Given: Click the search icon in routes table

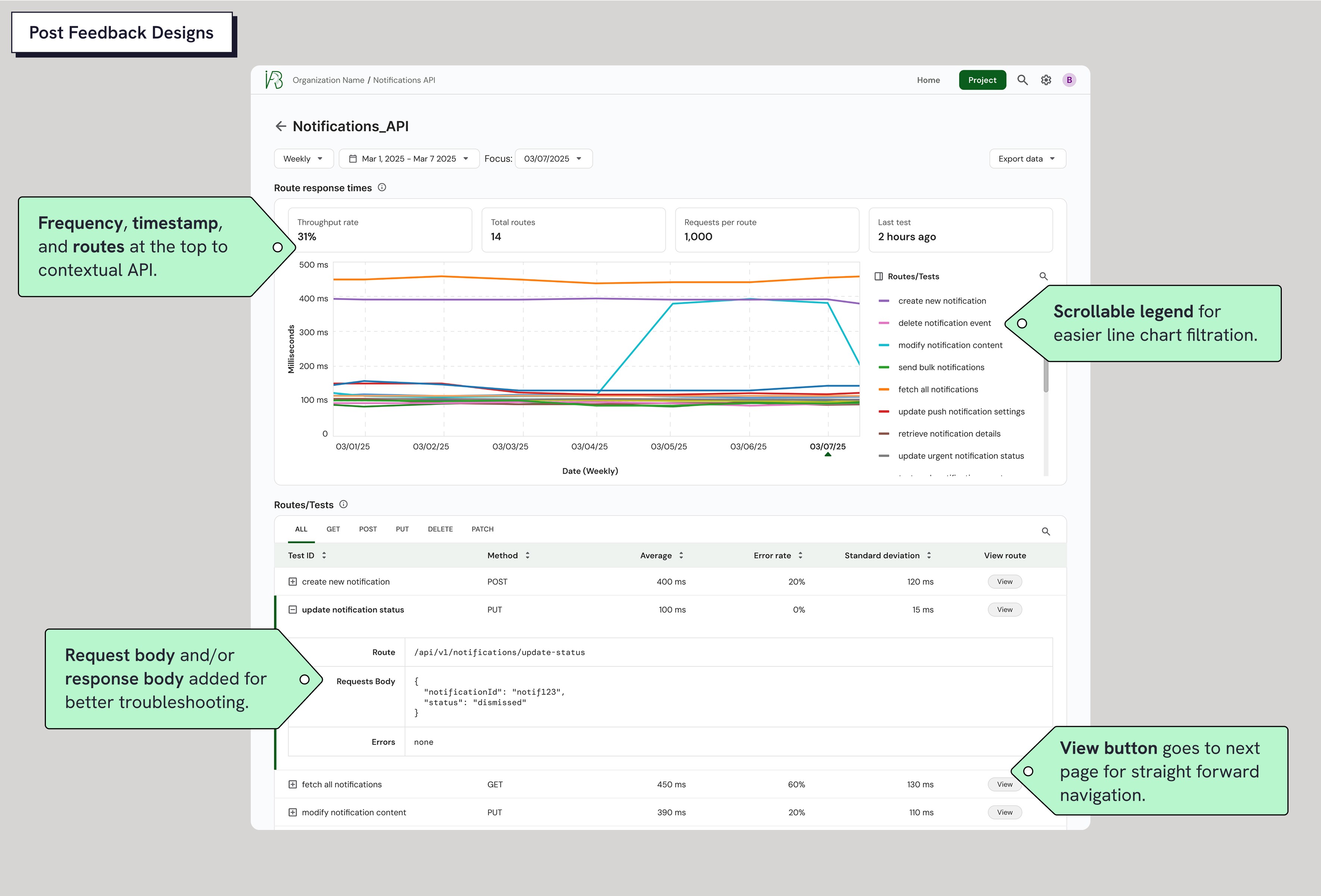Looking at the screenshot, I should coord(1045,531).
